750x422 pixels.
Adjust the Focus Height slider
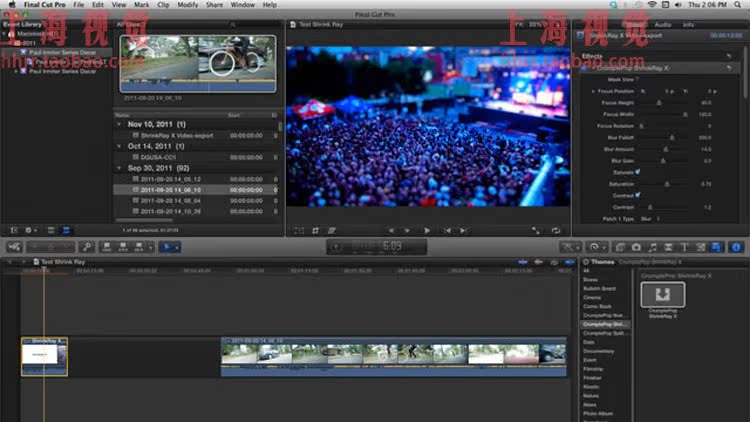coord(659,103)
